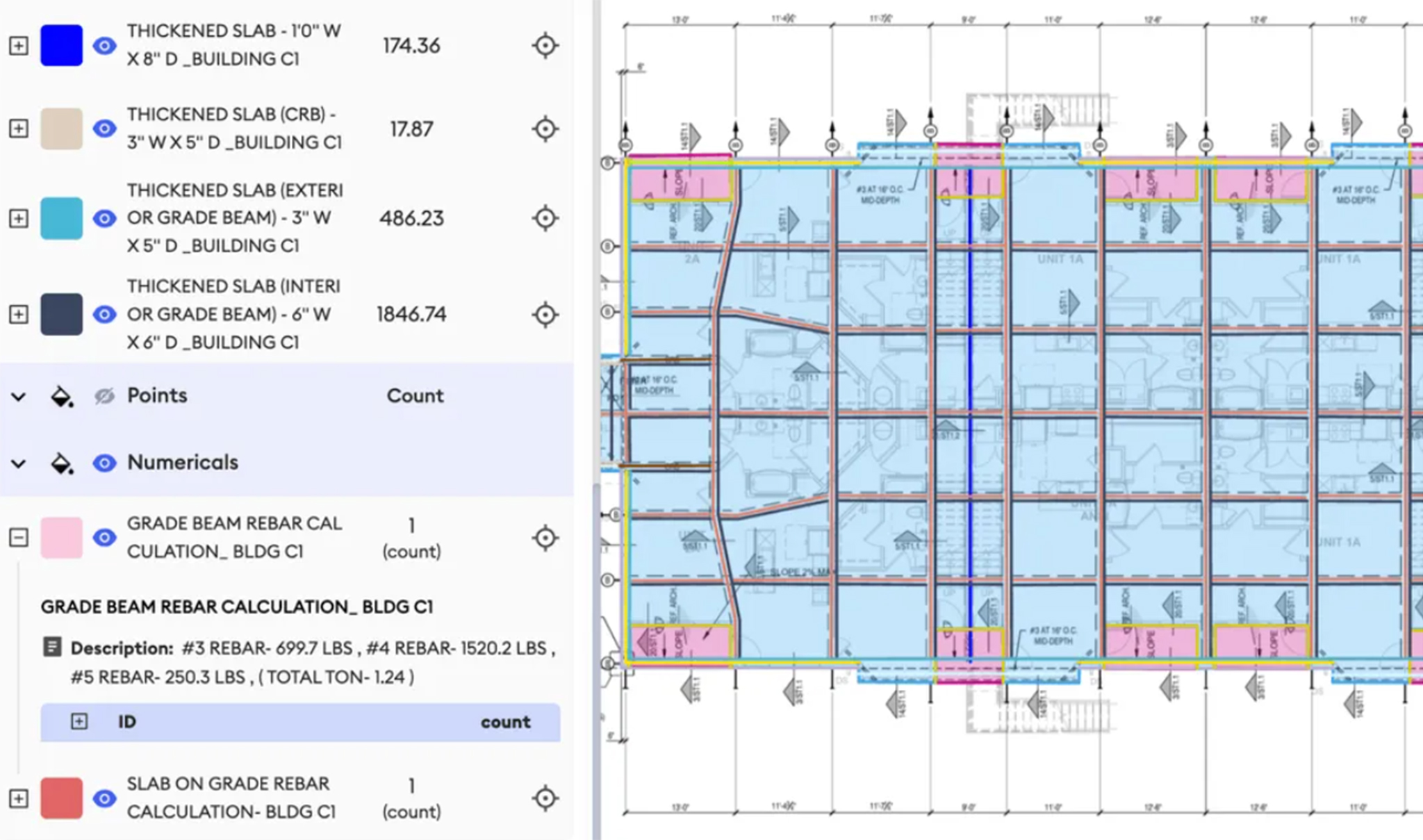
Task: Click paint bucket icon beside Numericals
Action: [62, 463]
